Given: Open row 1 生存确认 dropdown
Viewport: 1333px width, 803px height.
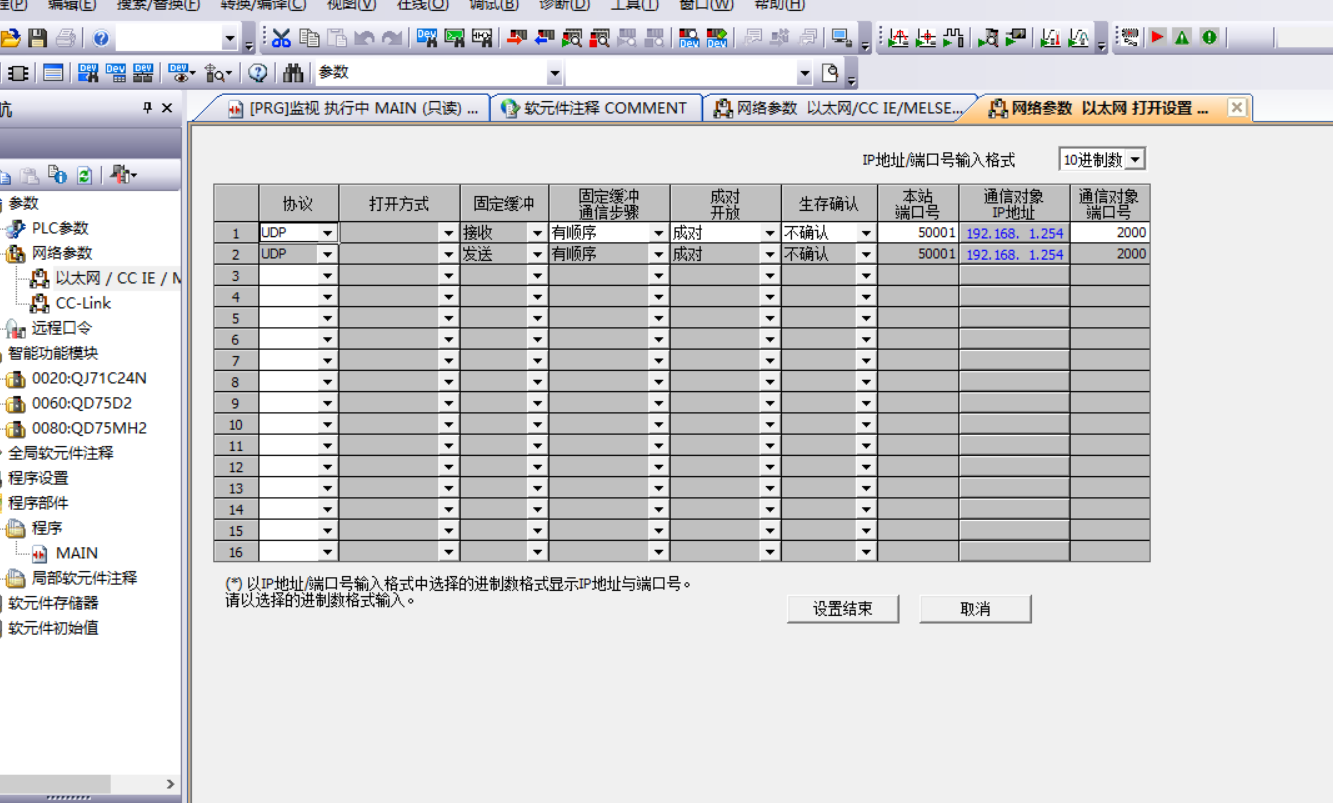Looking at the screenshot, I should point(866,233).
